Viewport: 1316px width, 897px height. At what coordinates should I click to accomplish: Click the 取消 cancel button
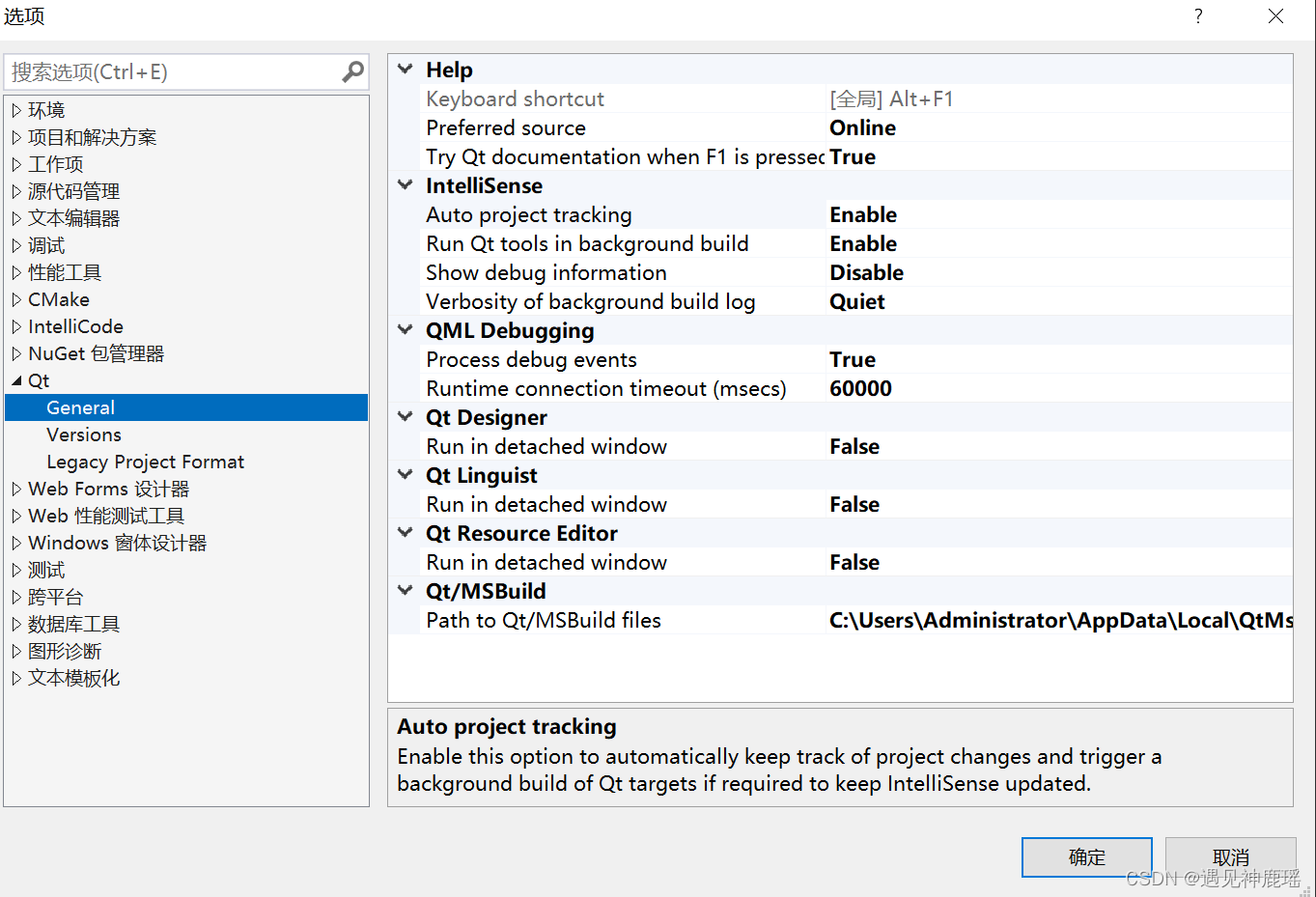pos(1230,856)
